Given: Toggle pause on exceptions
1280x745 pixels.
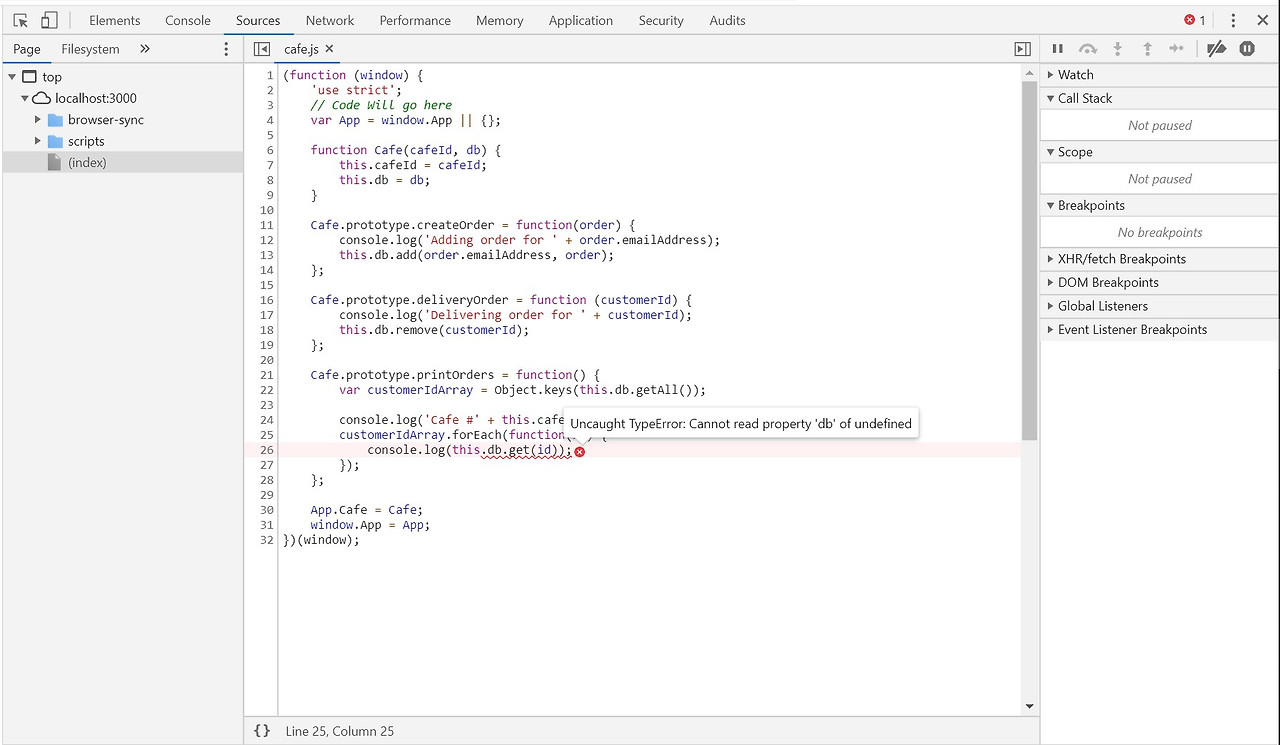Looking at the screenshot, I should [x=1247, y=49].
